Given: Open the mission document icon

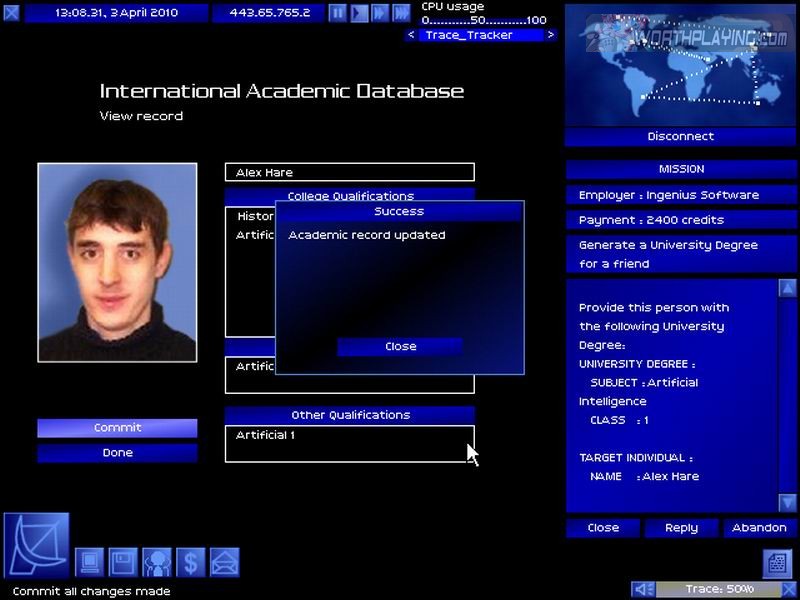Looking at the screenshot, I should tap(777, 563).
